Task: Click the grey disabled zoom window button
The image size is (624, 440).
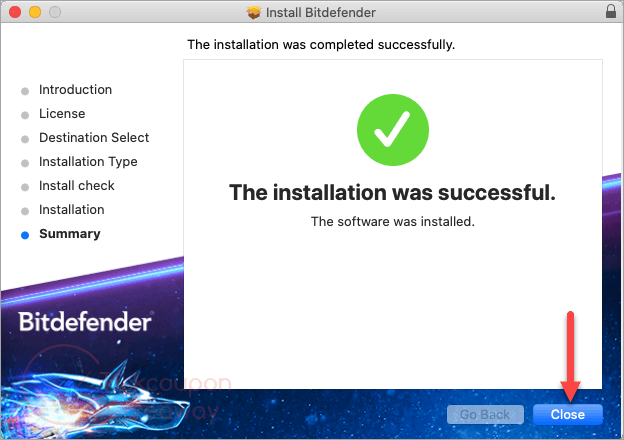Action: click(55, 12)
